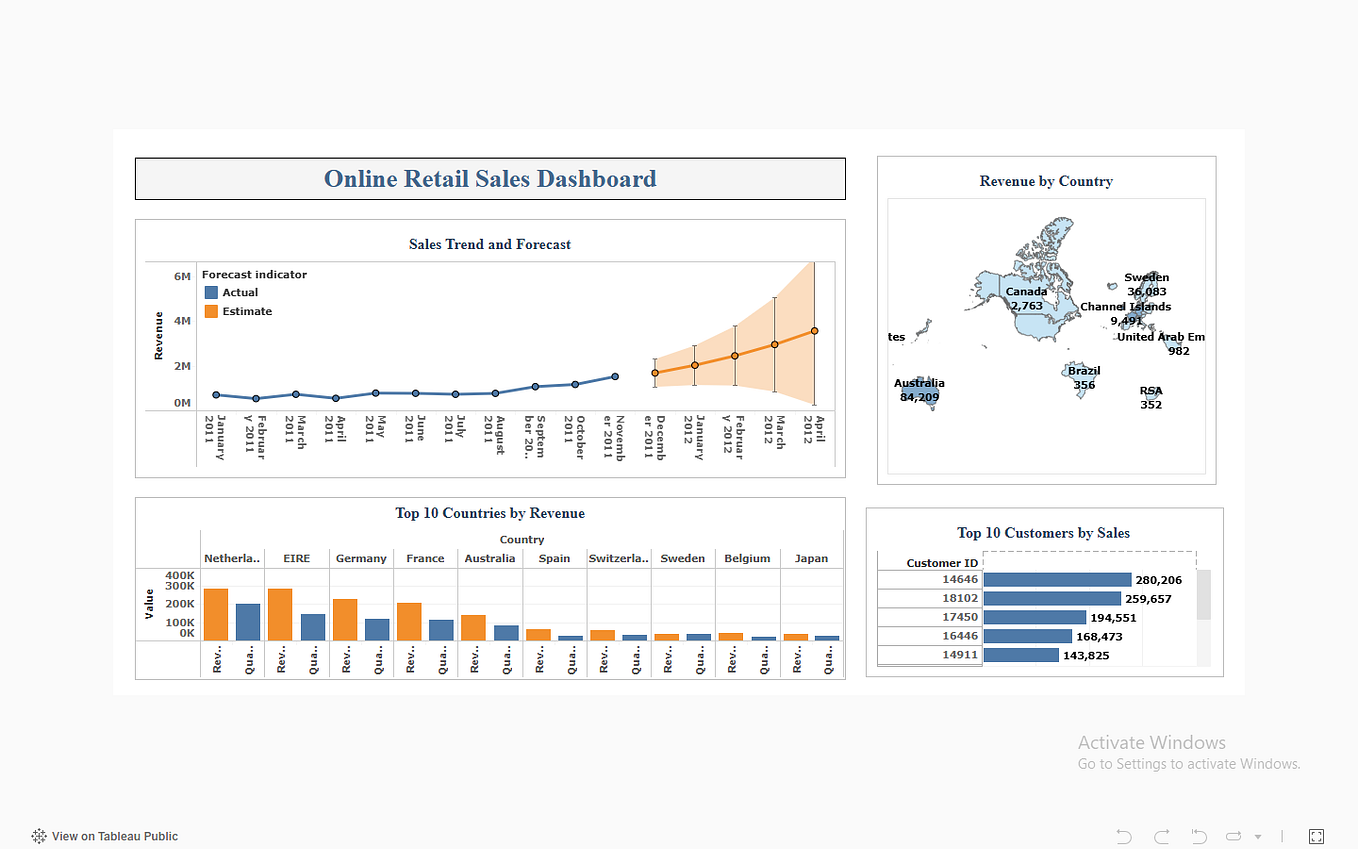Select the November 2011 trend data point
The height and width of the screenshot is (849, 1358).
614,376
